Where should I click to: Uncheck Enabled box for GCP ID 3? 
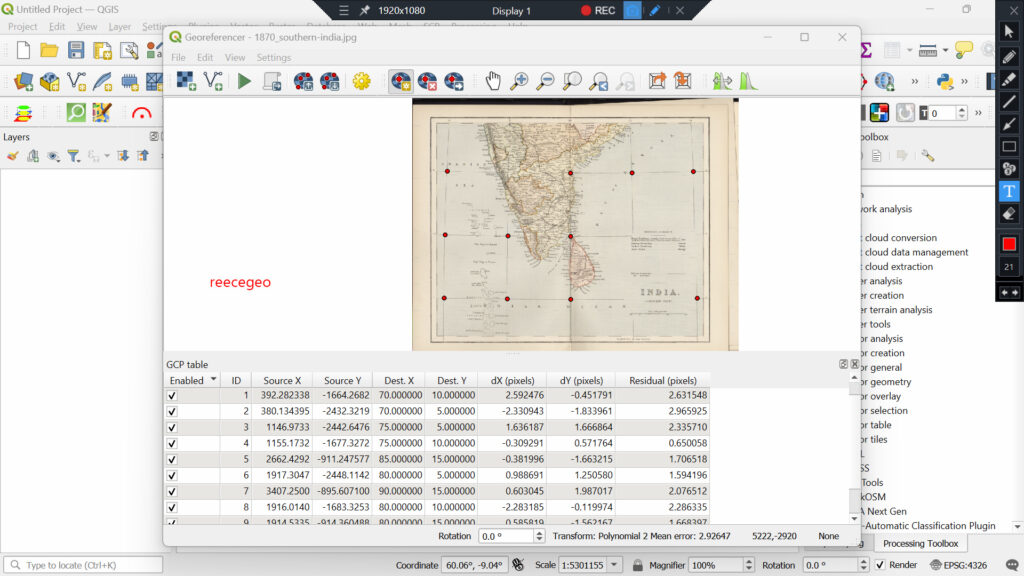(172, 427)
